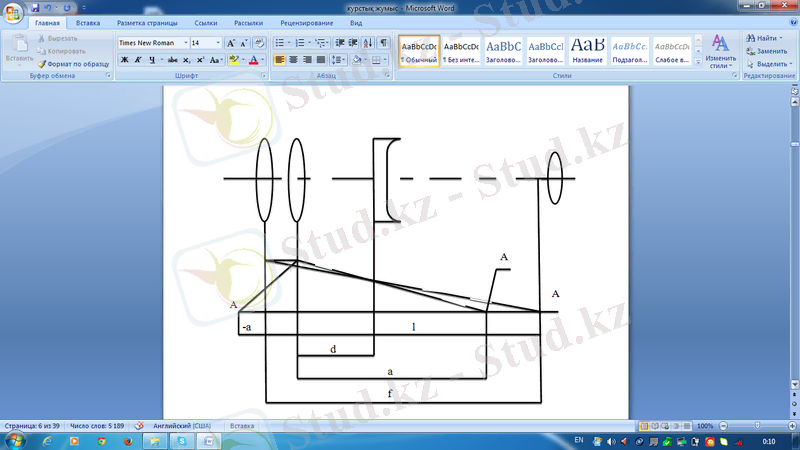Pick the red font color button
Viewport: 800px width, 450px height.
[x=253, y=60]
